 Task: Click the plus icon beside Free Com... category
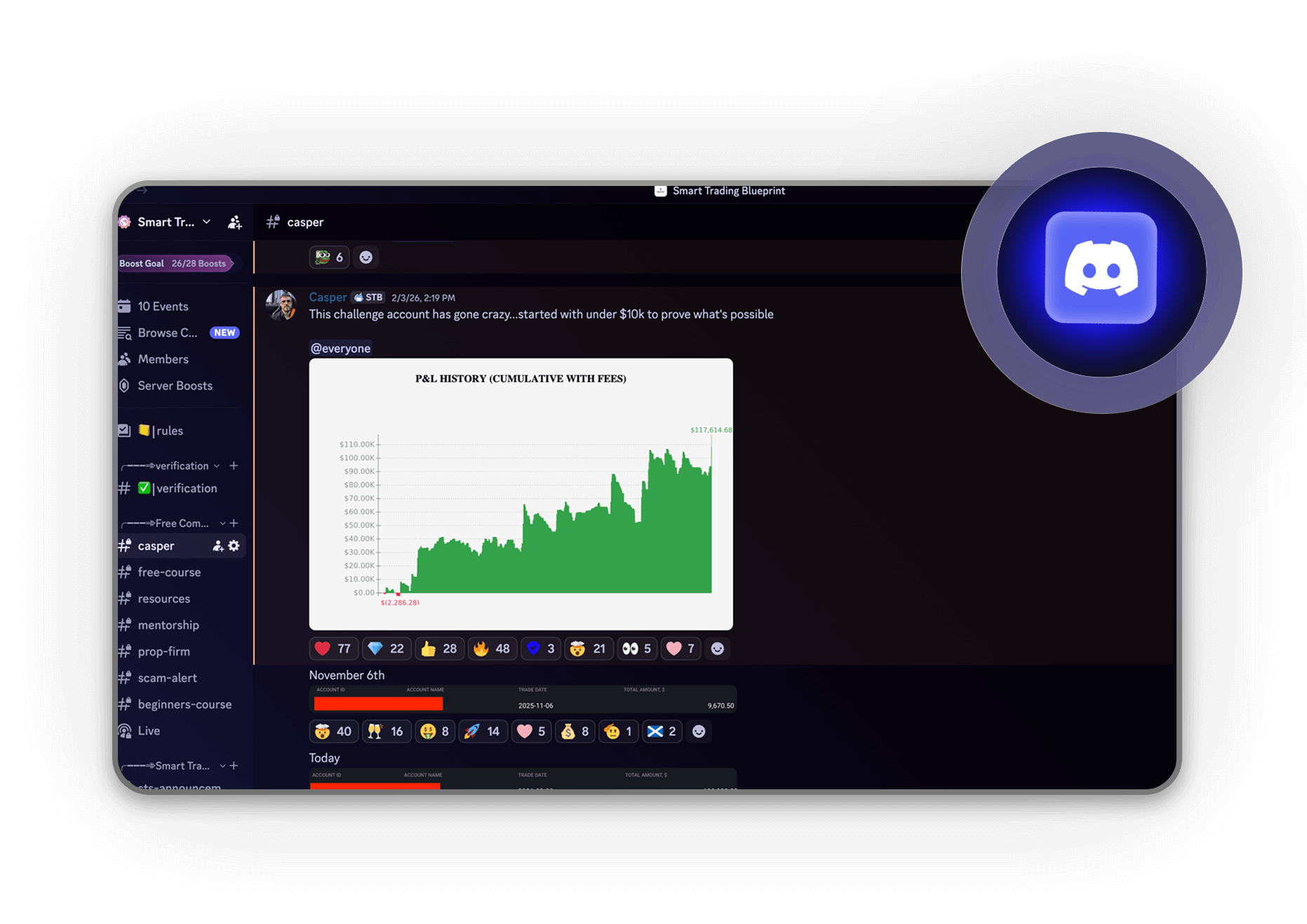point(234,523)
